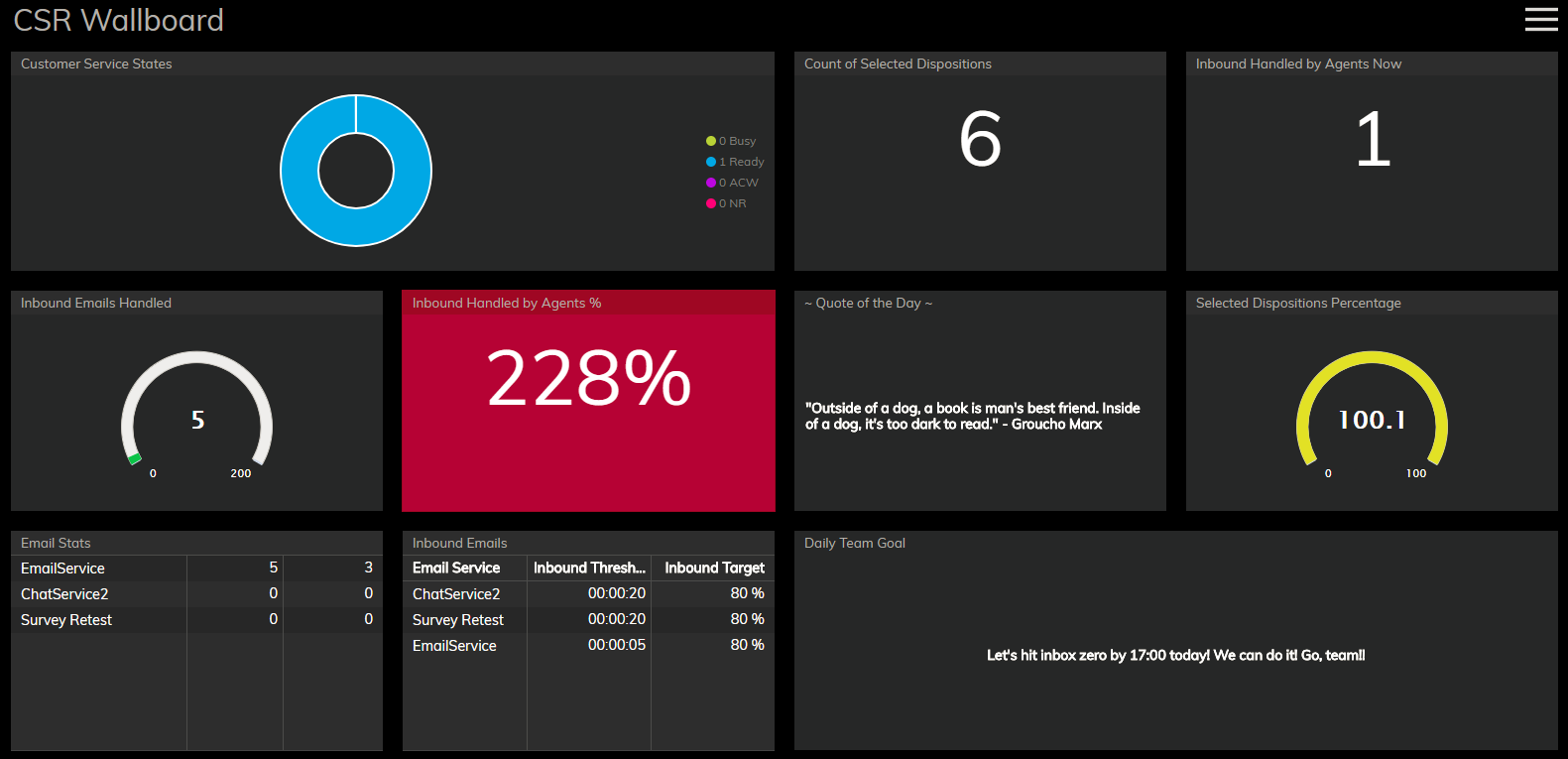Sort by Inbound Target column header
This screenshot has height=759, width=1568.
[712, 568]
